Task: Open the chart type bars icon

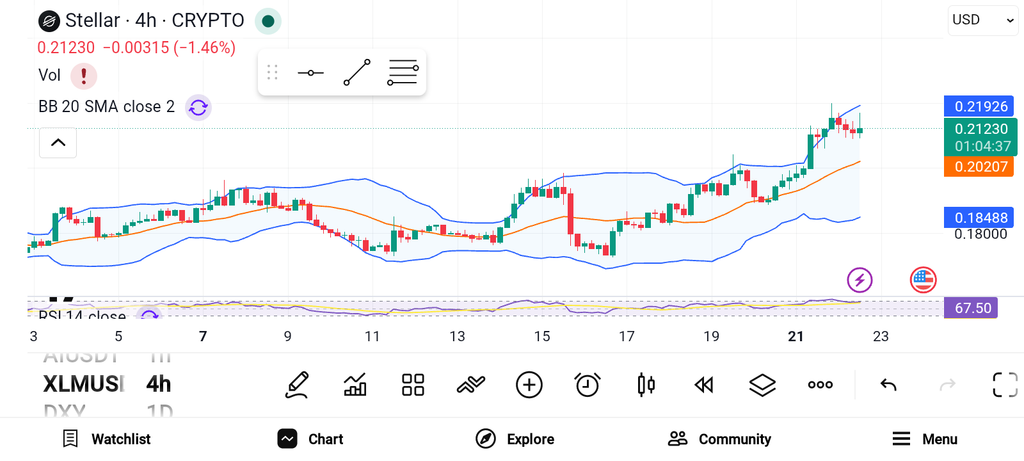Action: pyautogui.click(x=355, y=385)
